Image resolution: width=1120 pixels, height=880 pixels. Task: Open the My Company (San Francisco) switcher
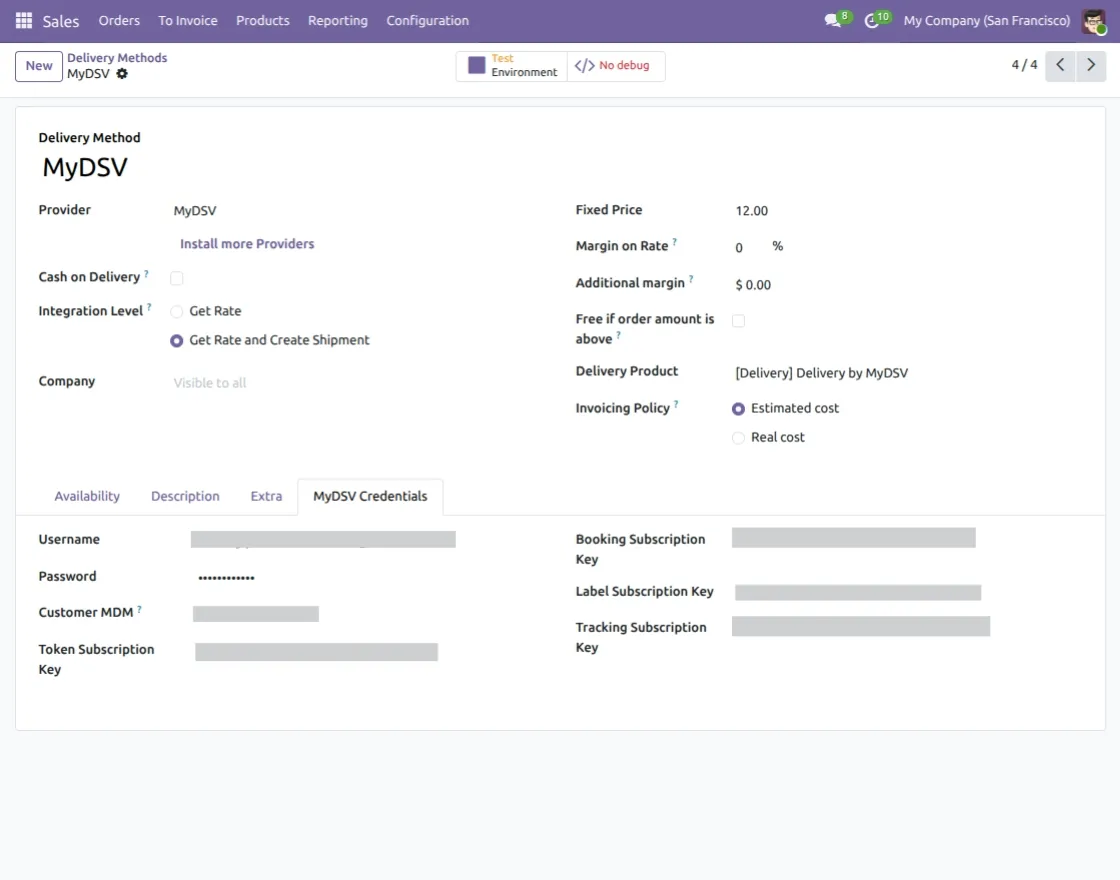tap(986, 21)
